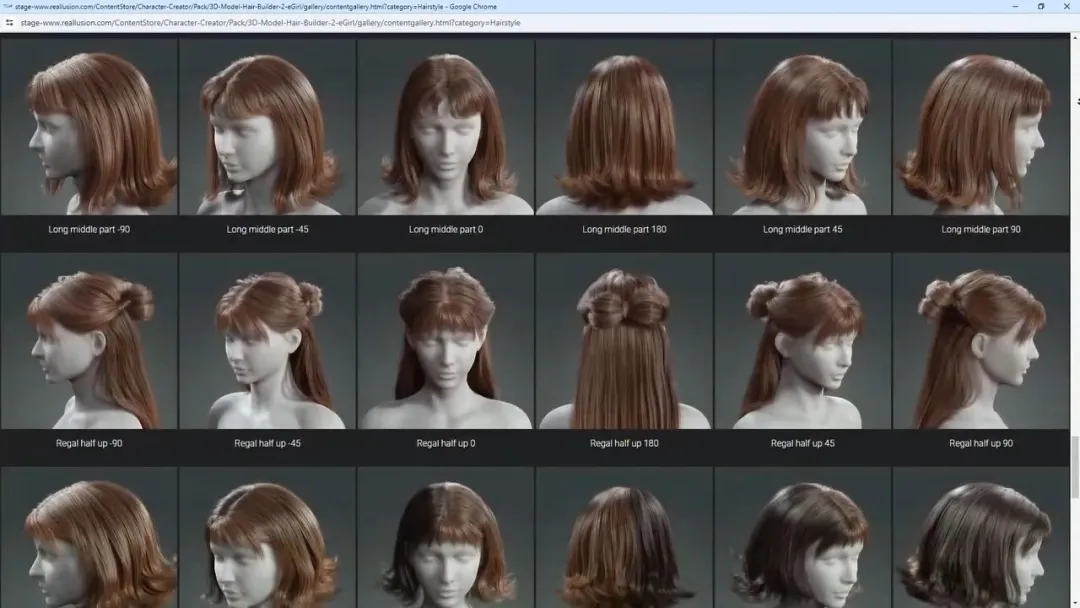This screenshot has height=608, width=1080.
Task: Click the 'Long middle part -90' caption
Action: [x=89, y=229]
